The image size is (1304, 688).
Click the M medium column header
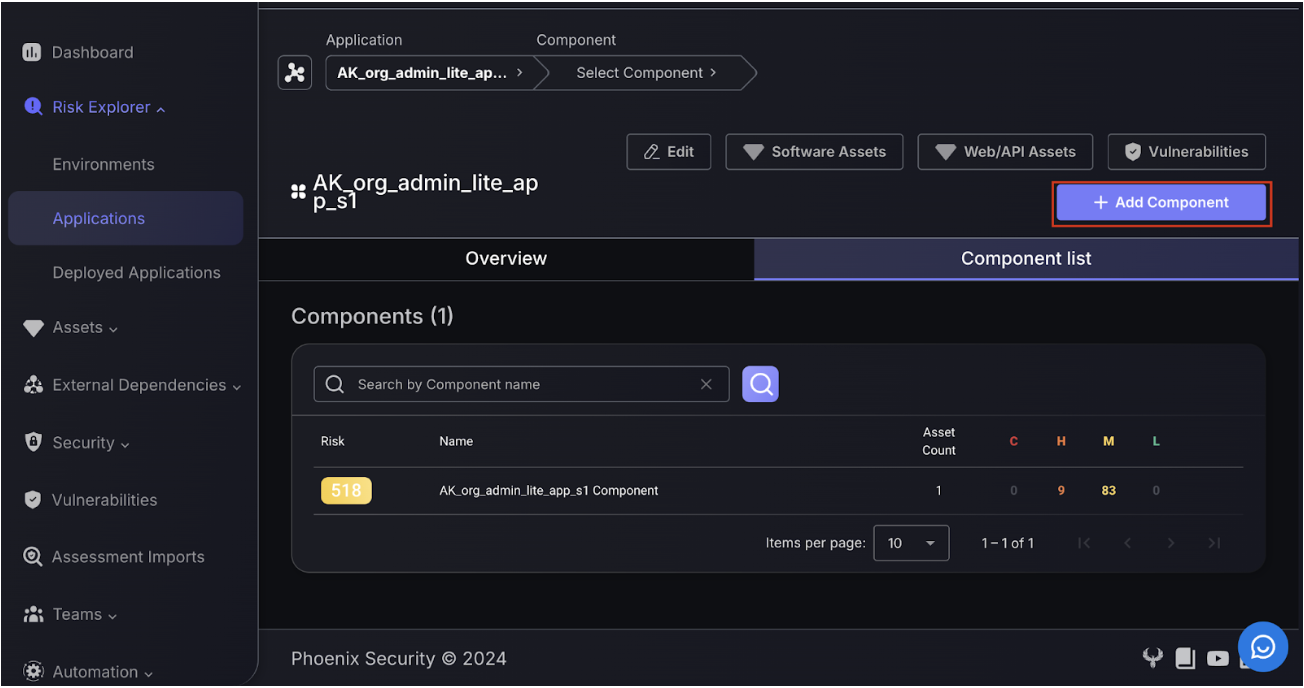pos(1108,441)
